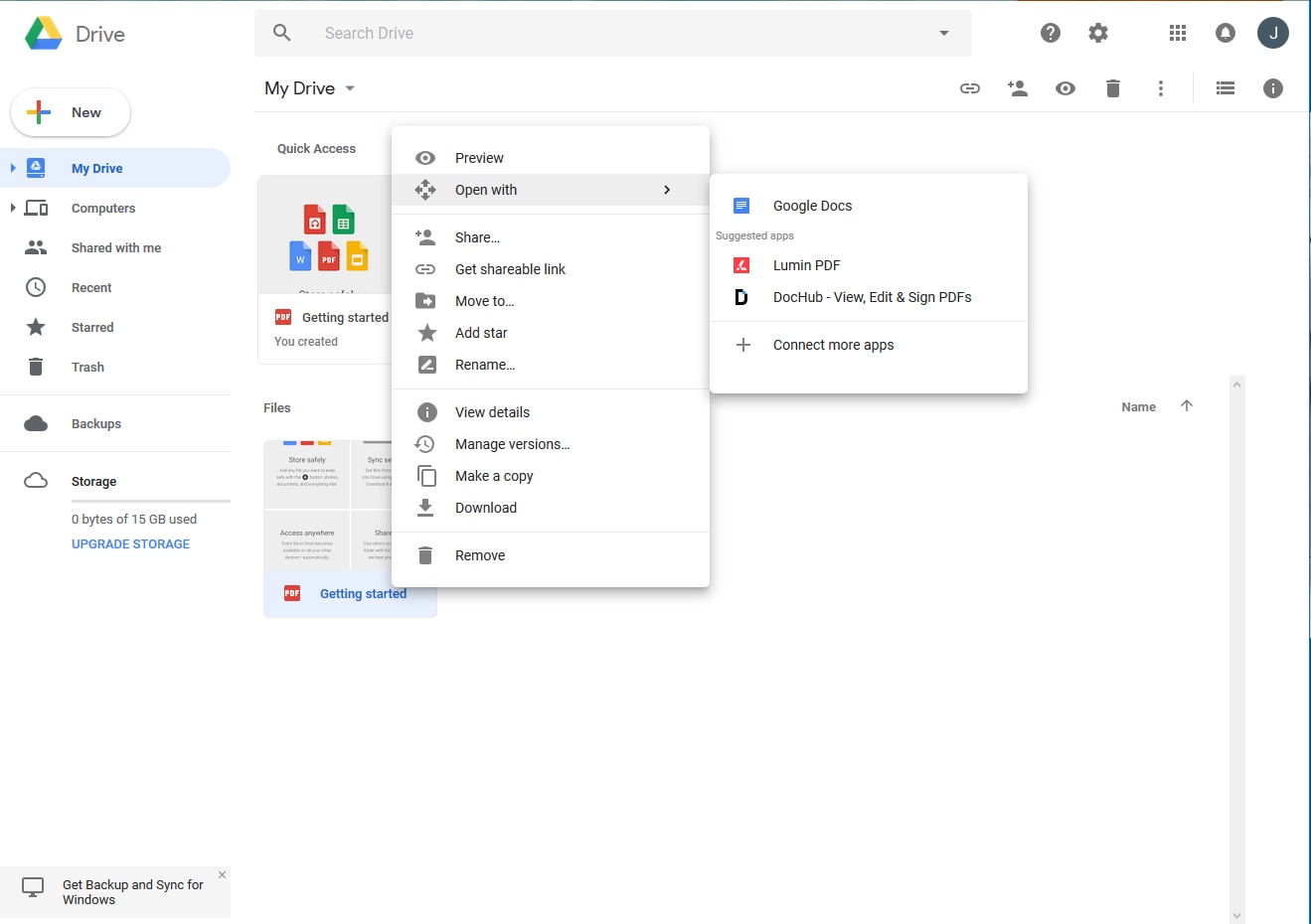
Task: Select the Preview eye icon in context menu
Action: pyautogui.click(x=425, y=157)
